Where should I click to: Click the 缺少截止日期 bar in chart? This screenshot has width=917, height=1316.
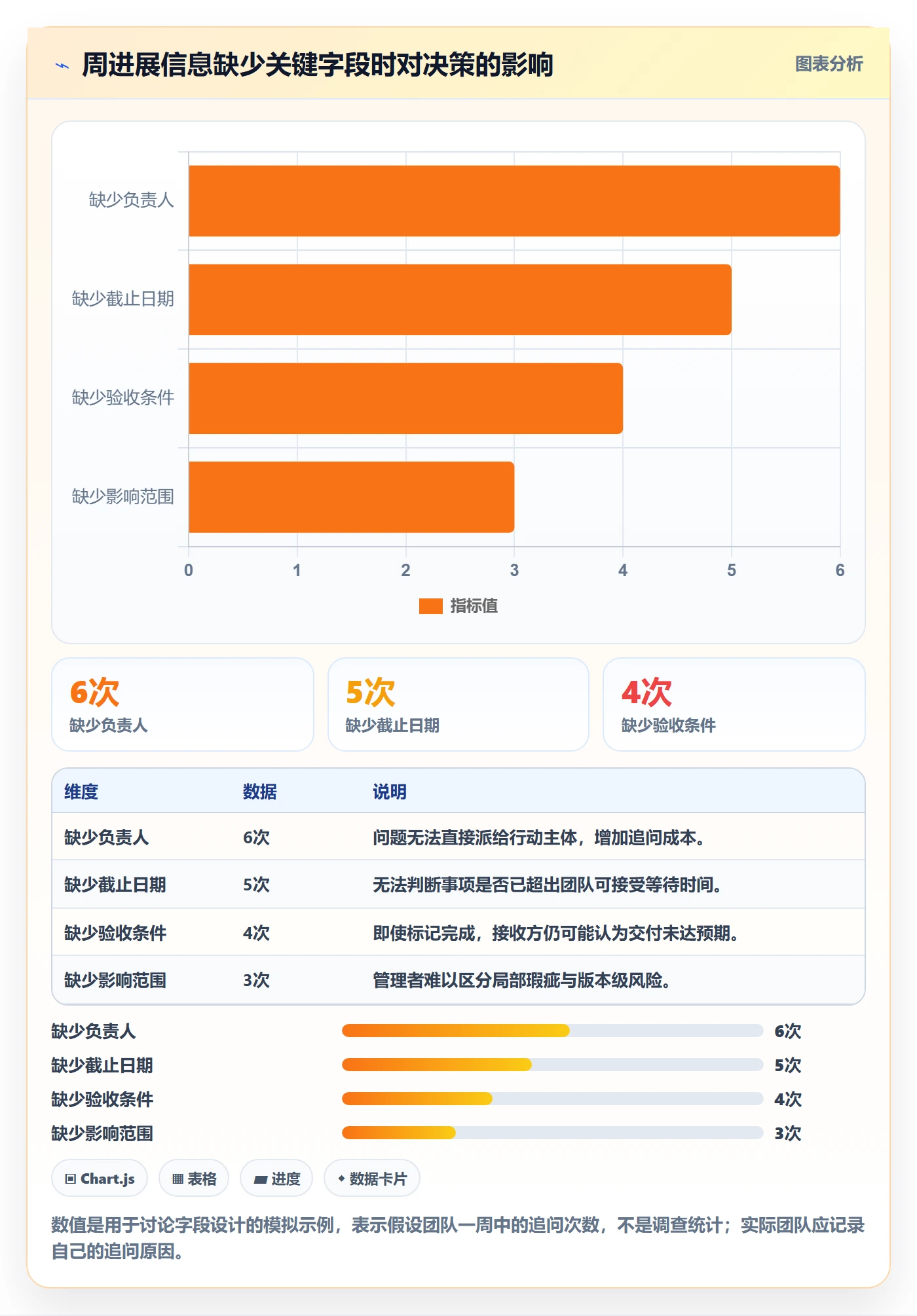(x=460, y=300)
